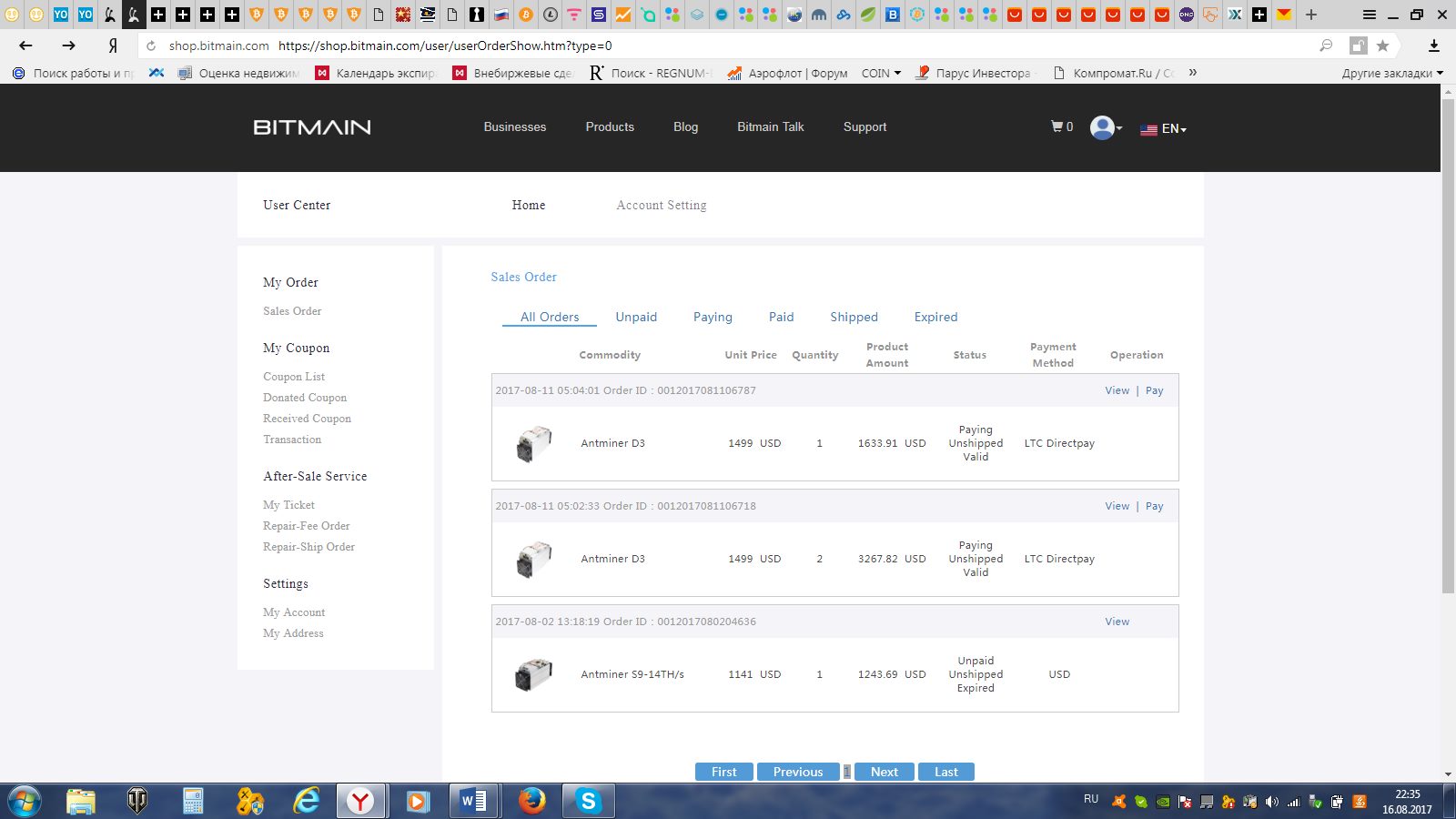The height and width of the screenshot is (819, 1456).
Task: Switch to the Paying orders tab
Action: coord(713,317)
